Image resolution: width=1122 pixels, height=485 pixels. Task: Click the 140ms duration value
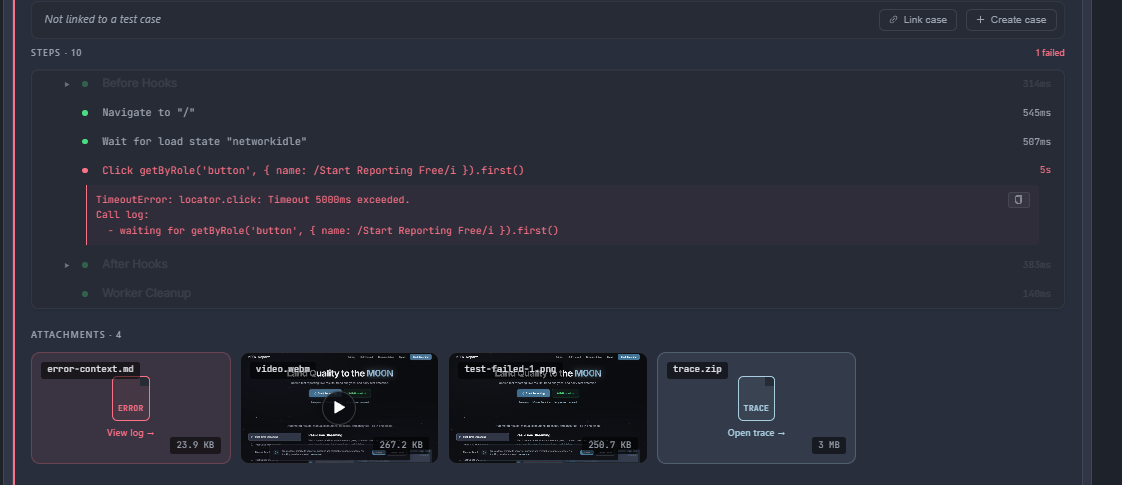pos(1037,293)
